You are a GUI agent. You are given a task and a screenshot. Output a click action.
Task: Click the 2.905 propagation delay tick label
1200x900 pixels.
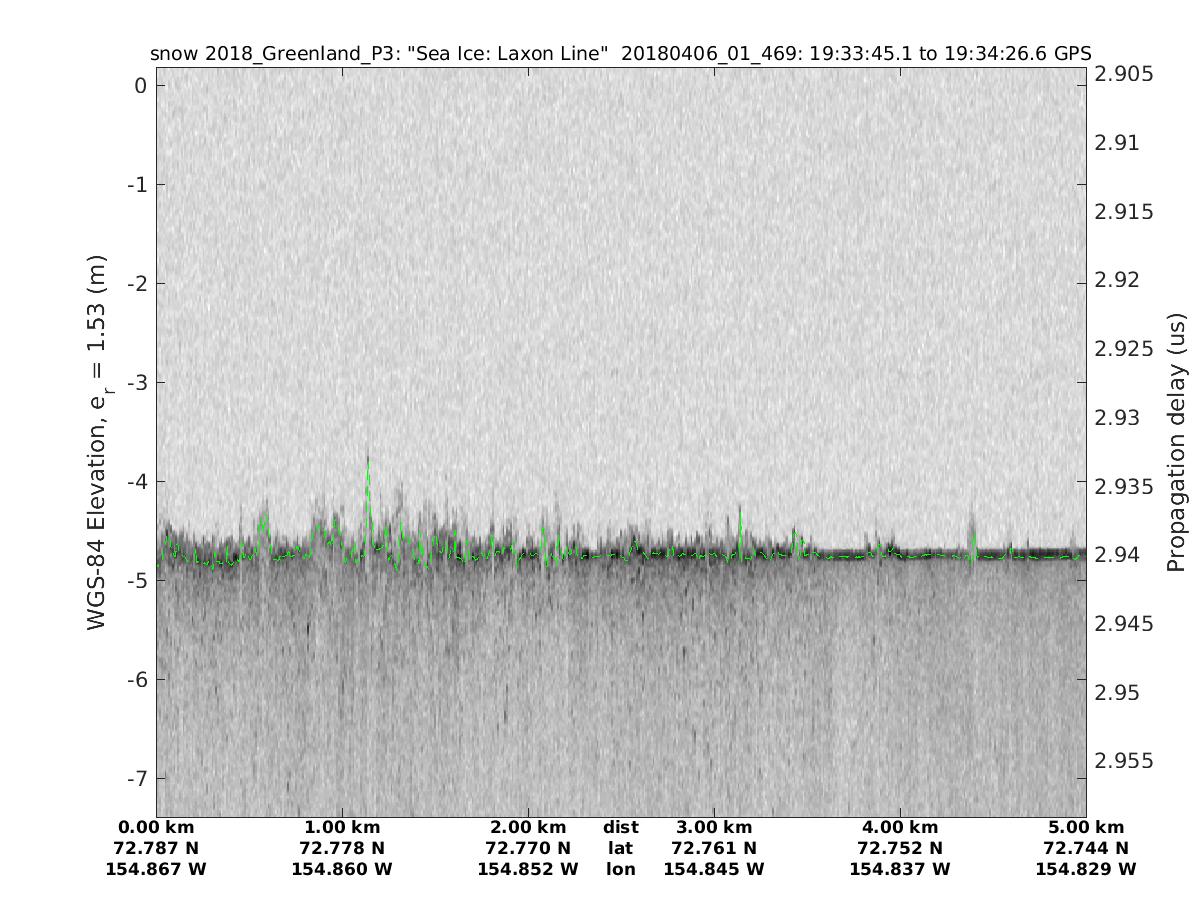(1125, 74)
